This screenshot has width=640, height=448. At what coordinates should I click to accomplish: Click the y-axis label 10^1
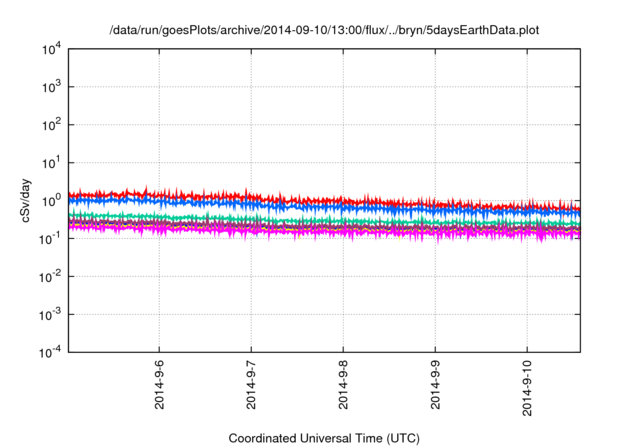[x=51, y=163]
